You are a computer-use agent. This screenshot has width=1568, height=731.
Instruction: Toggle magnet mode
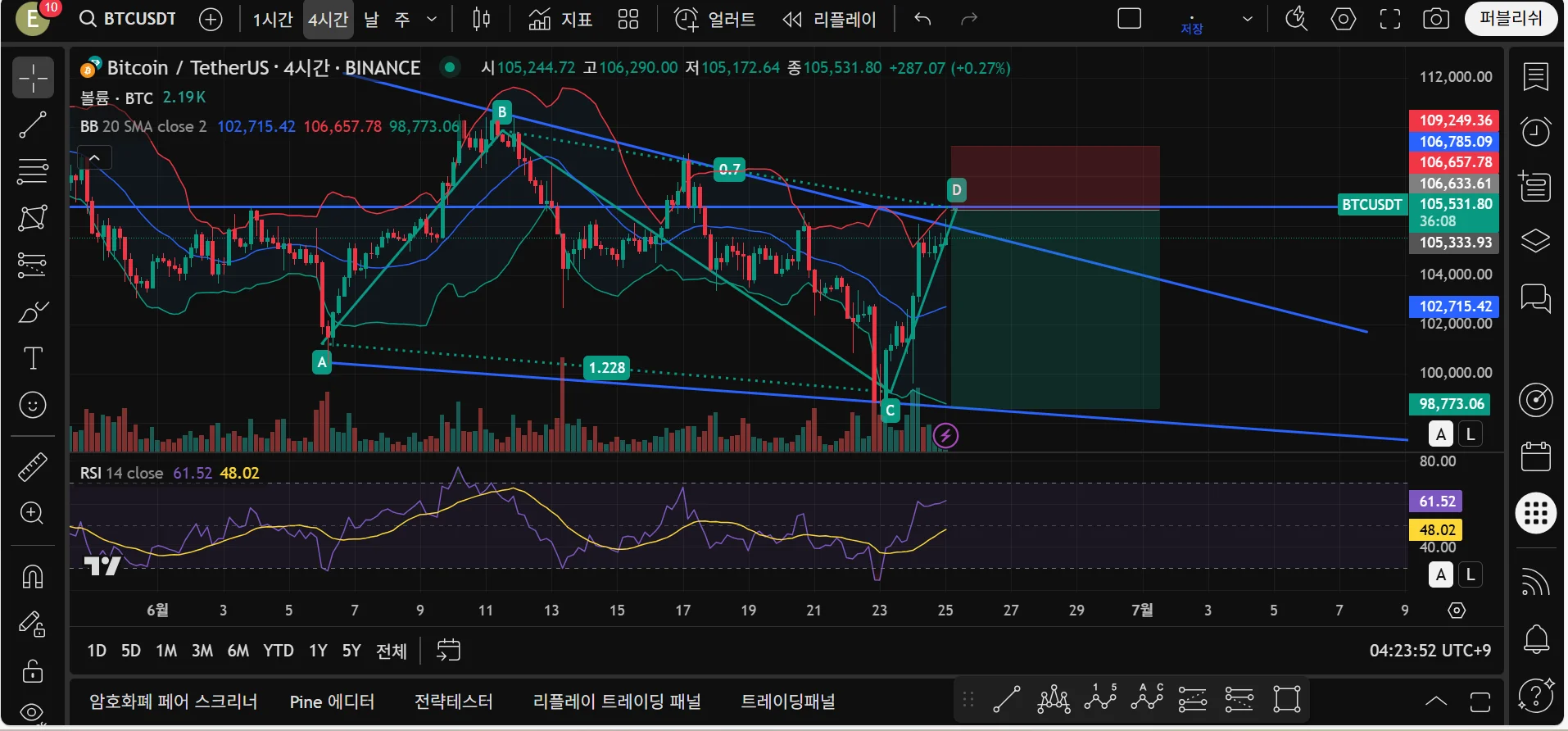[x=33, y=577]
